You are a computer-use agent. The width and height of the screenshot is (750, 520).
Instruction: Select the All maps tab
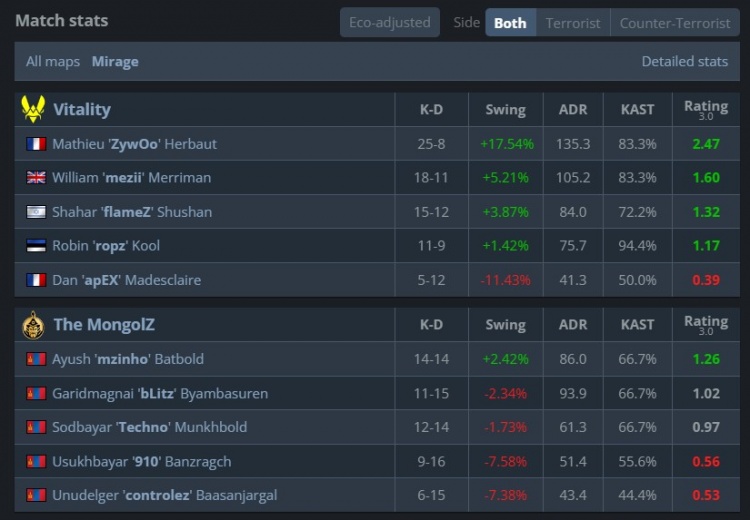click(x=53, y=61)
